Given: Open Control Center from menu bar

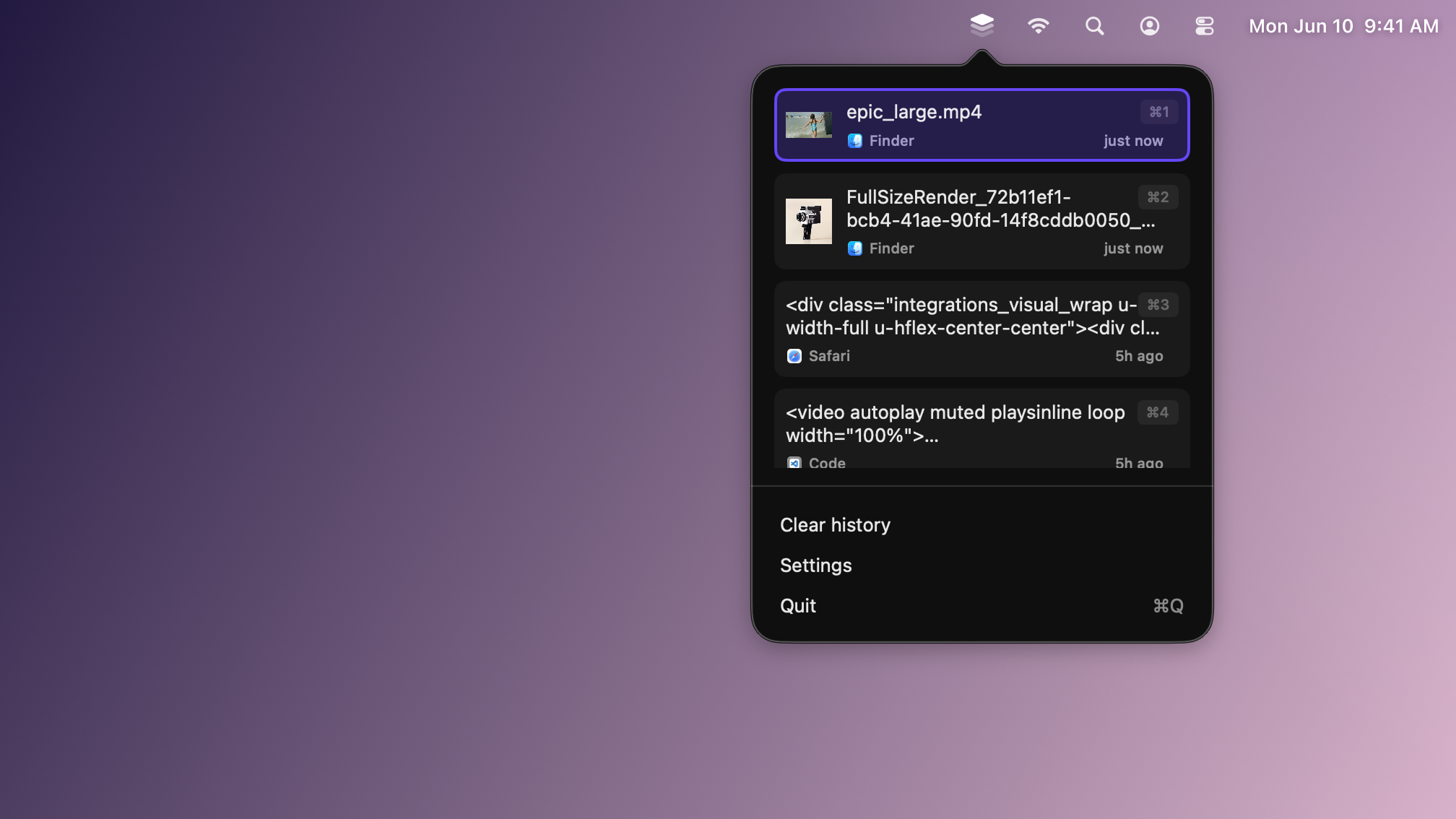Looking at the screenshot, I should click(1205, 26).
